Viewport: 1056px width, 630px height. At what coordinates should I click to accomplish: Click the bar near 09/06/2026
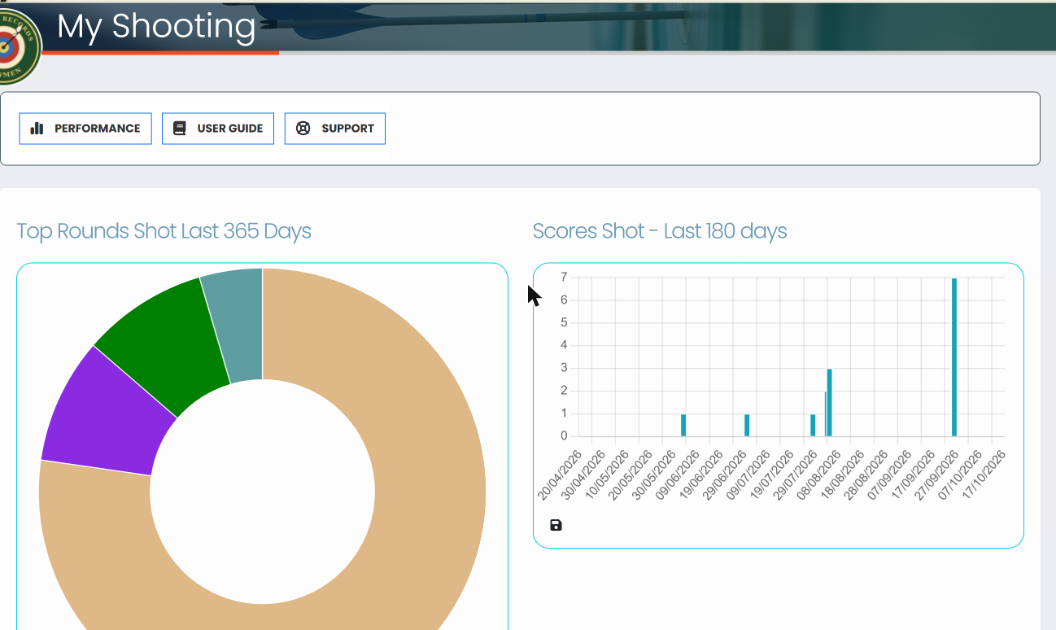pyautogui.click(x=684, y=425)
